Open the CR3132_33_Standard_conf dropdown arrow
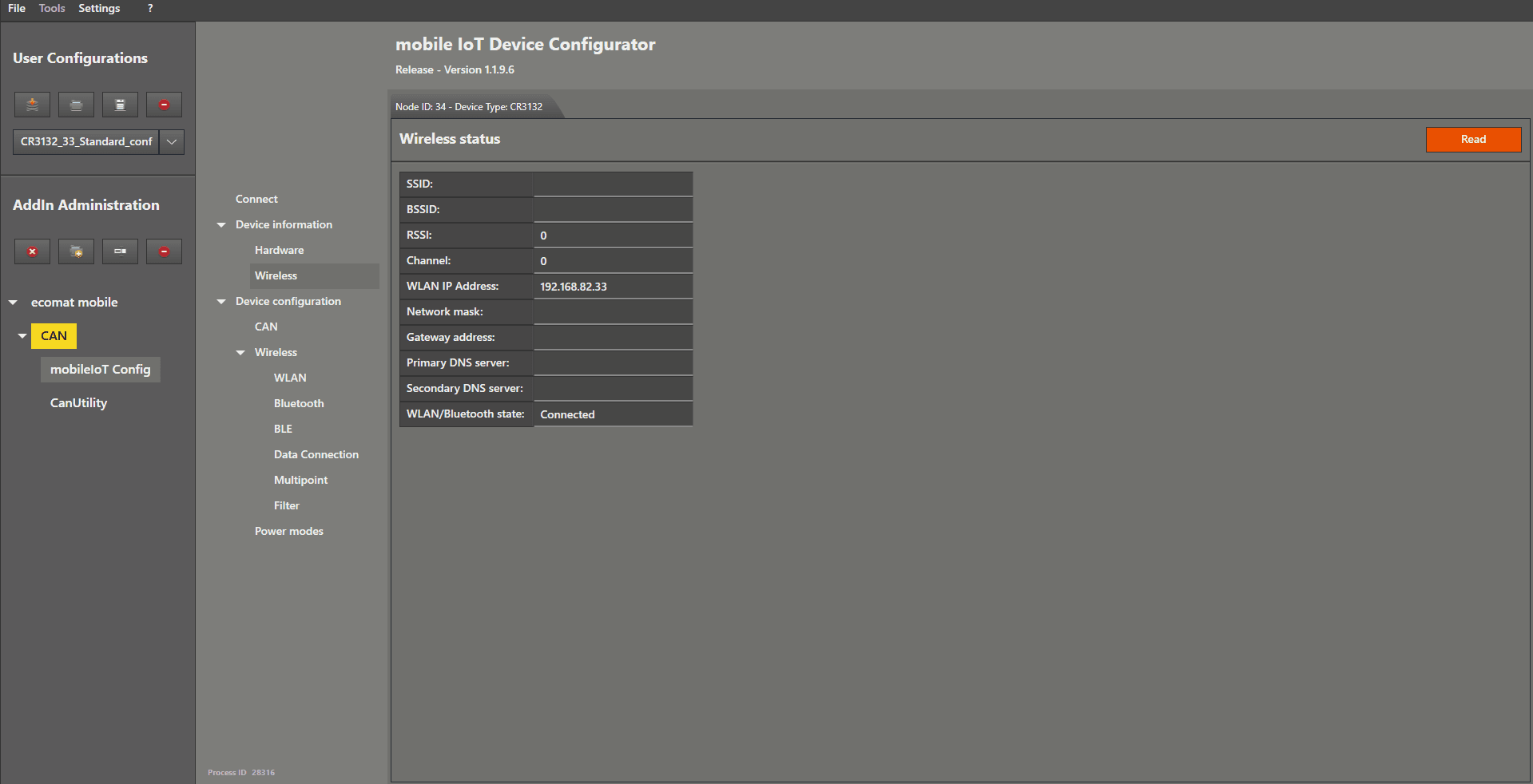 coord(172,142)
